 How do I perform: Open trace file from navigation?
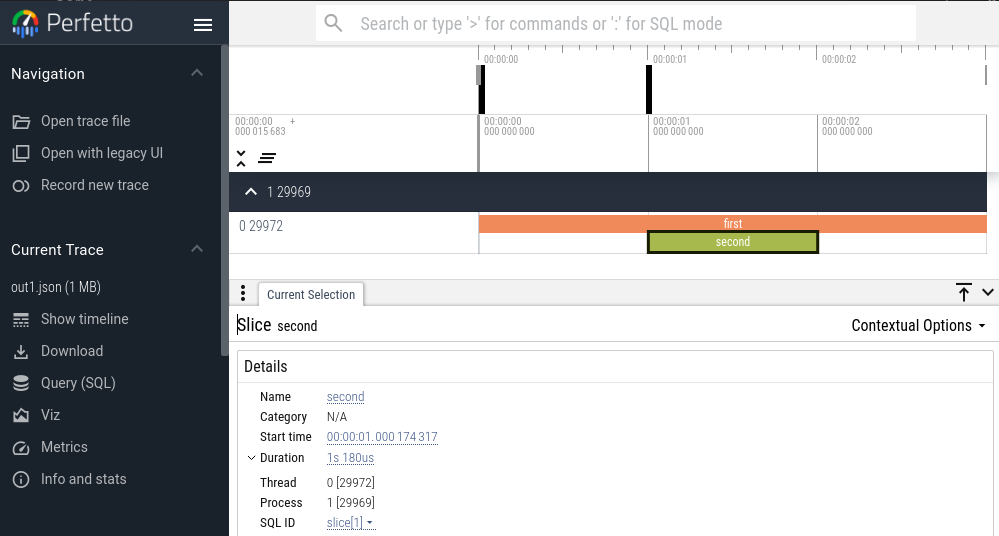coord(85,121)
